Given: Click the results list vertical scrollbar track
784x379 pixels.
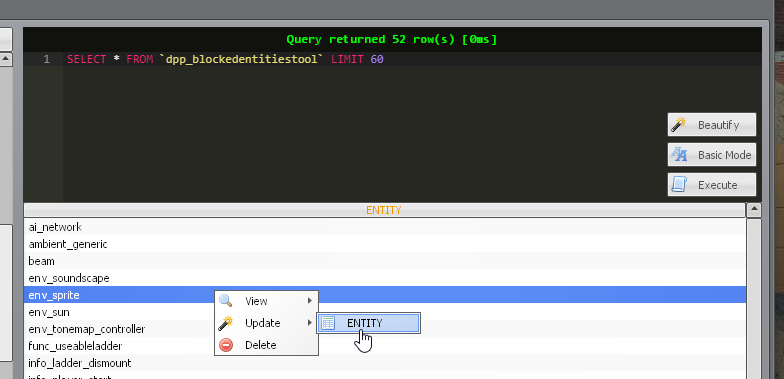Looking at the screenshot, I should pos(754,299).
